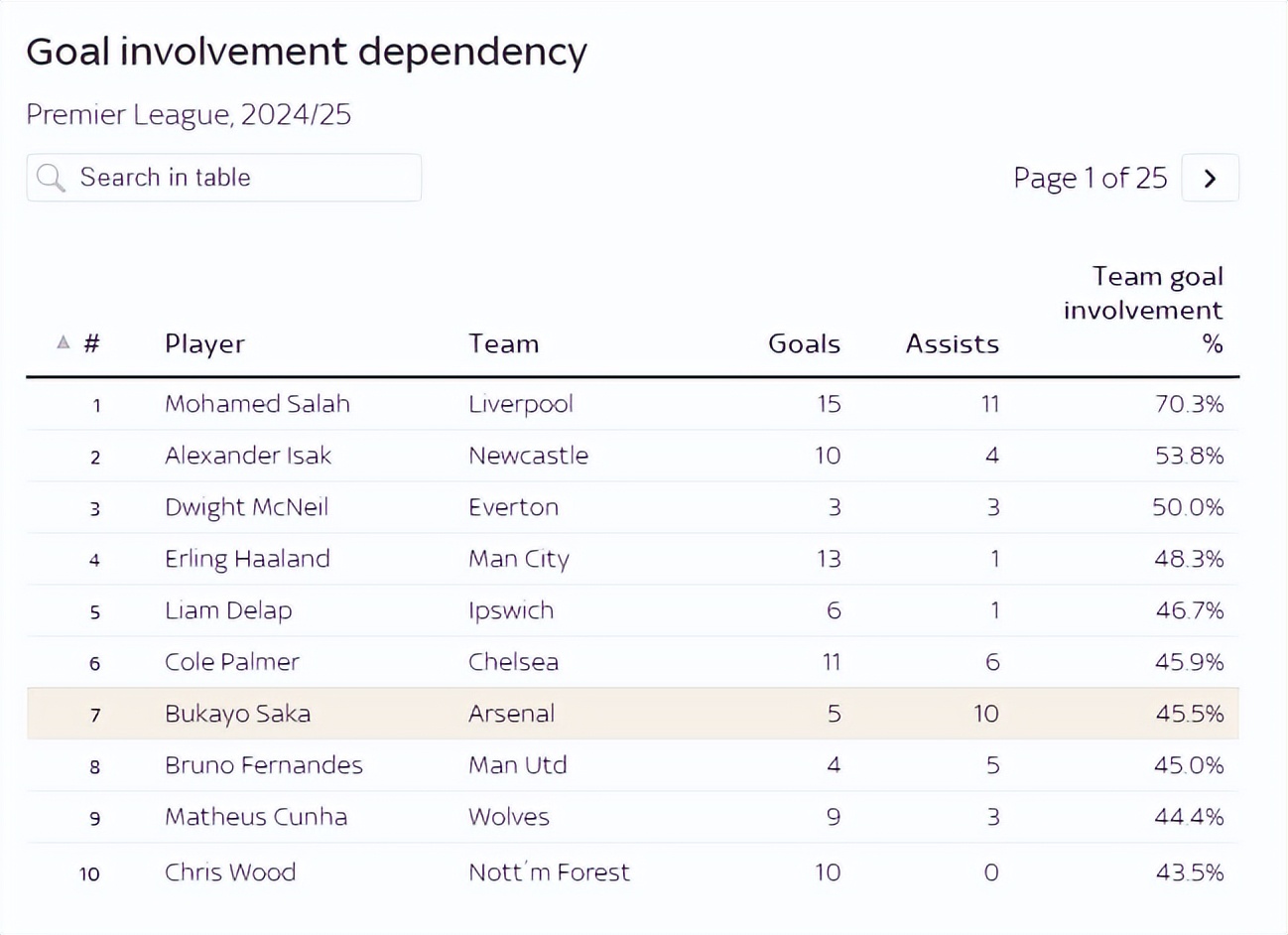The width and height of the screenshot is (1288, 935).
Task: Sort by the Player column header
Action: (x=204, y=343)
